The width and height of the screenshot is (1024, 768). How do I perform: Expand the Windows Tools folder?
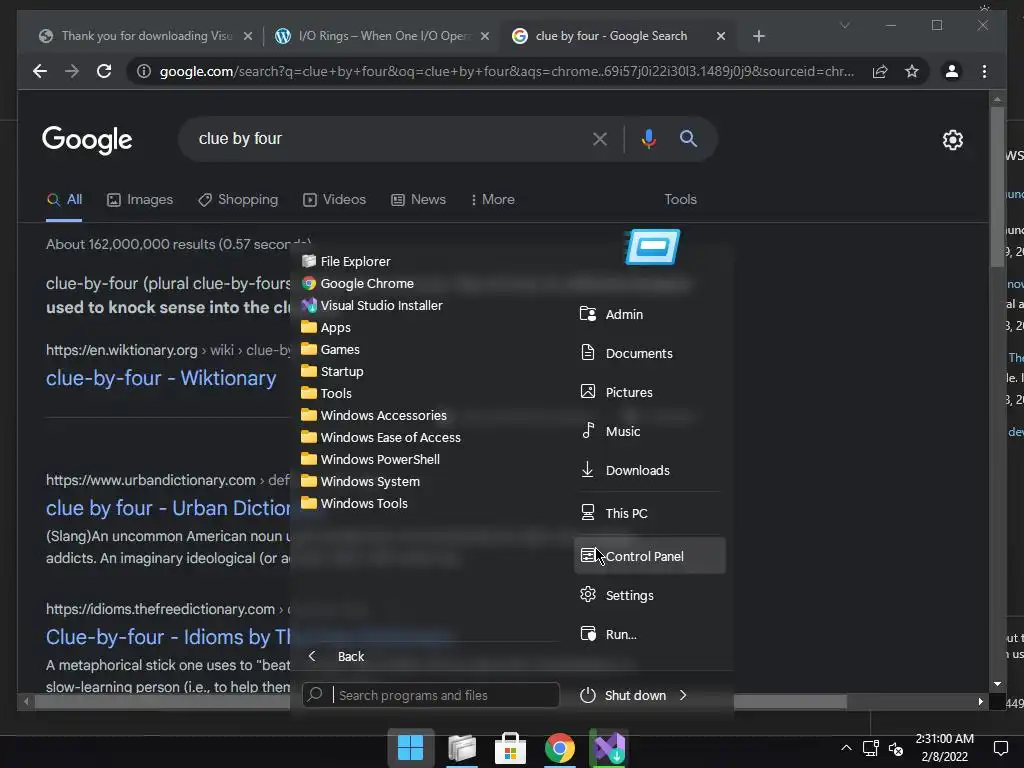click(x=355, y=503)
